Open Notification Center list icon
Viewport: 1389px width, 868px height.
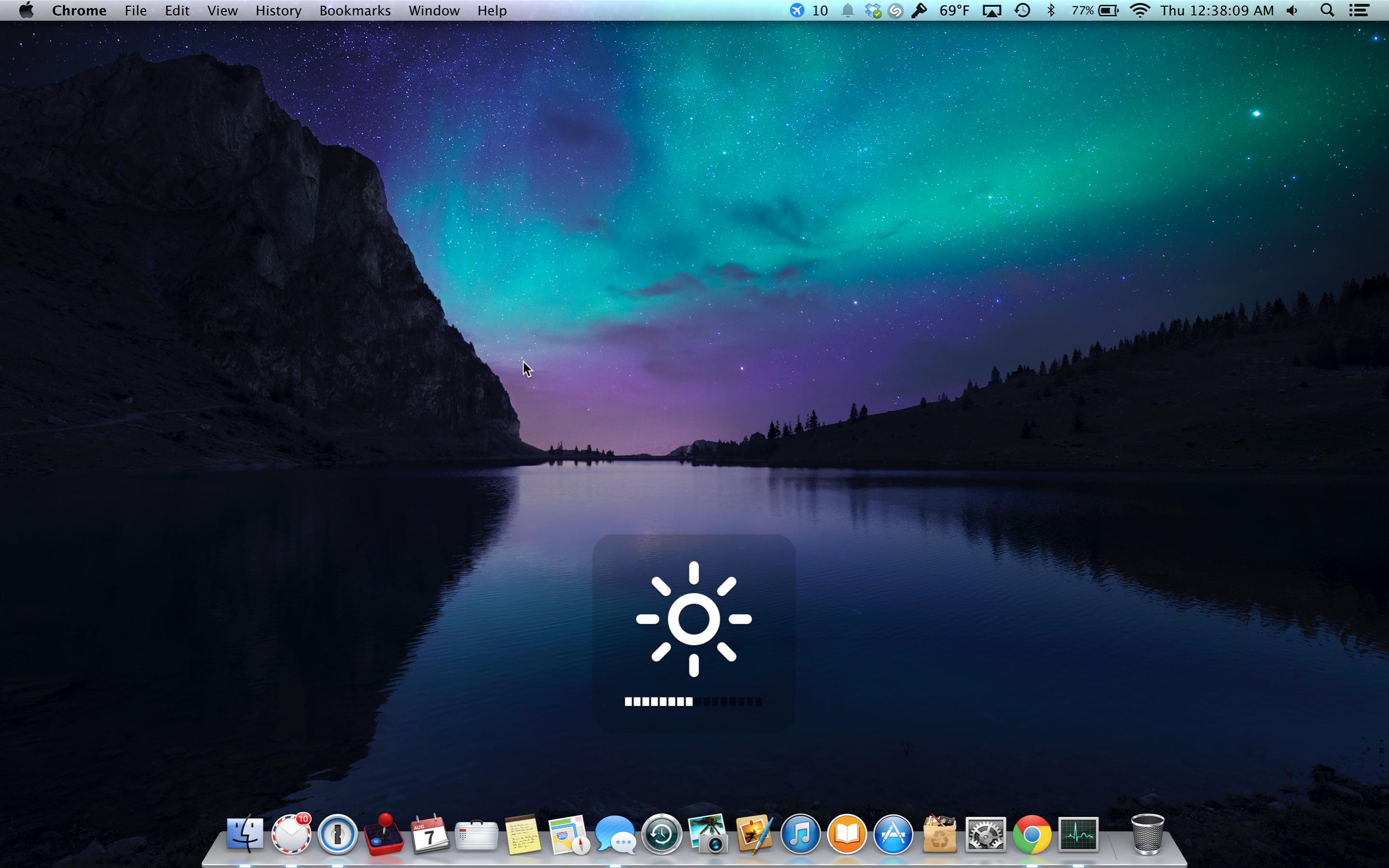tap(1359, 10)
